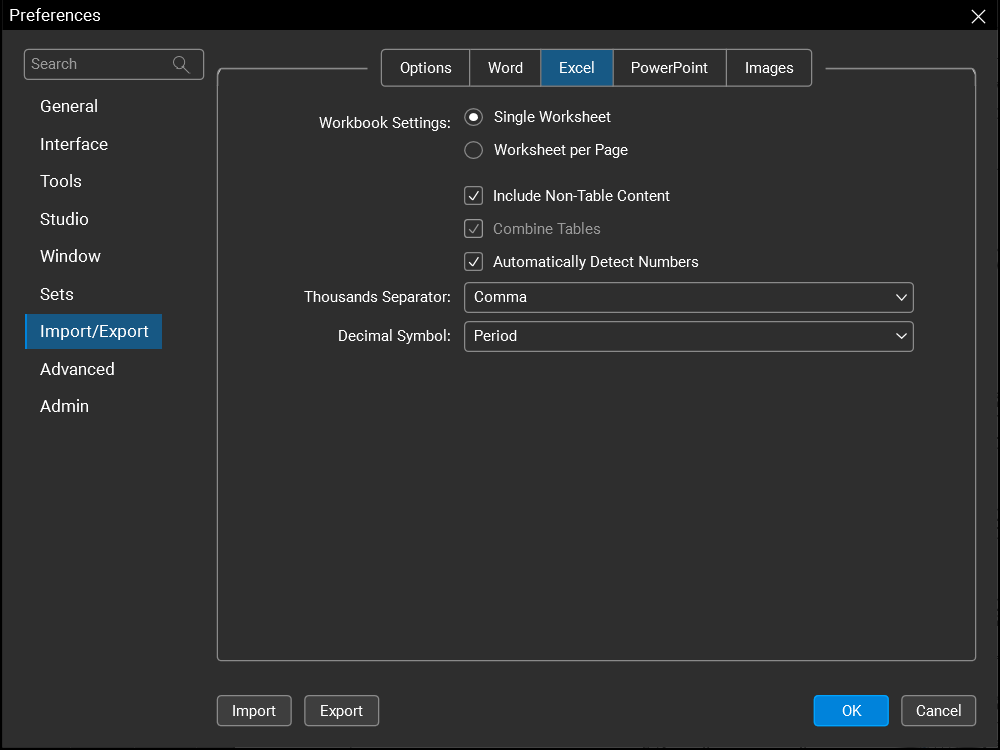Select the Single Worksheet radio button

click(x=474, y=117)
